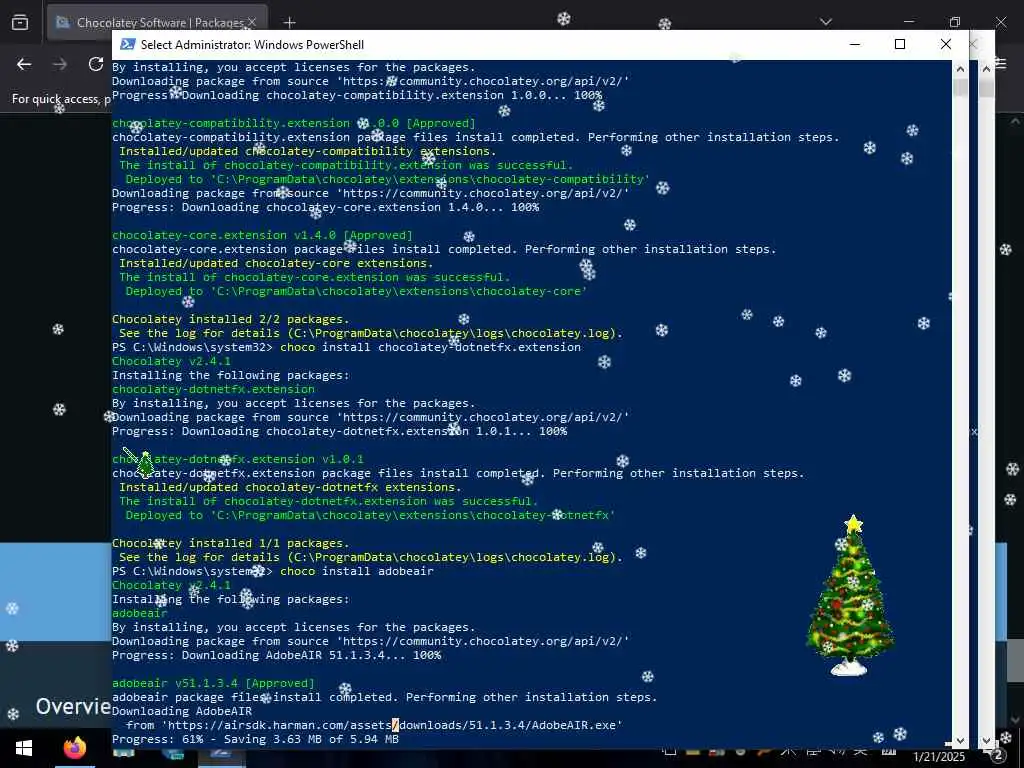Minimize the browser window behind PowerShell

tap(908, 22)
